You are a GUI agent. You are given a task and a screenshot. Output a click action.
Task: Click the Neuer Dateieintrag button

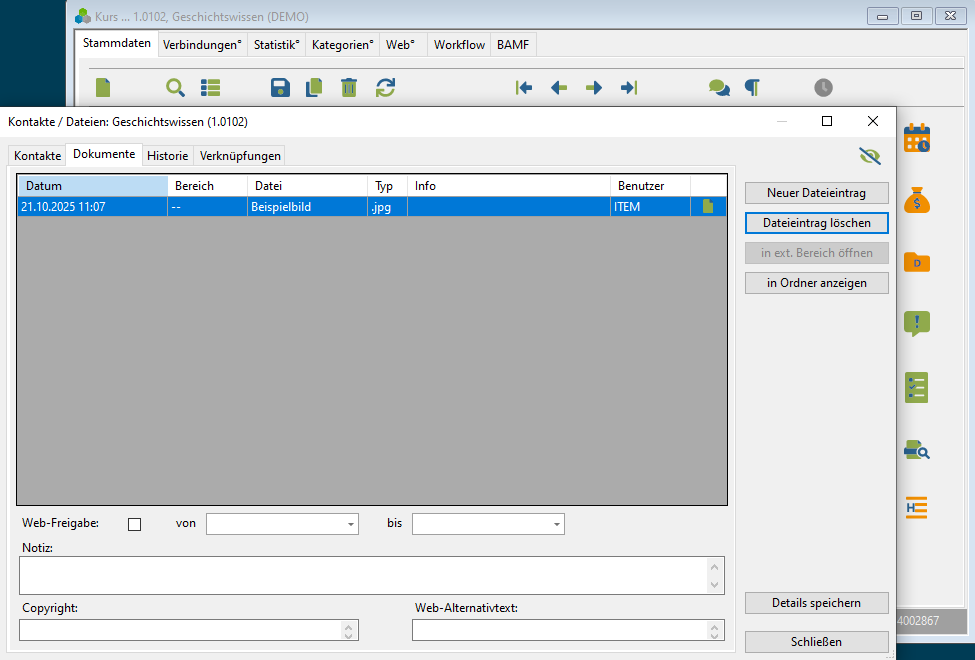816,193
